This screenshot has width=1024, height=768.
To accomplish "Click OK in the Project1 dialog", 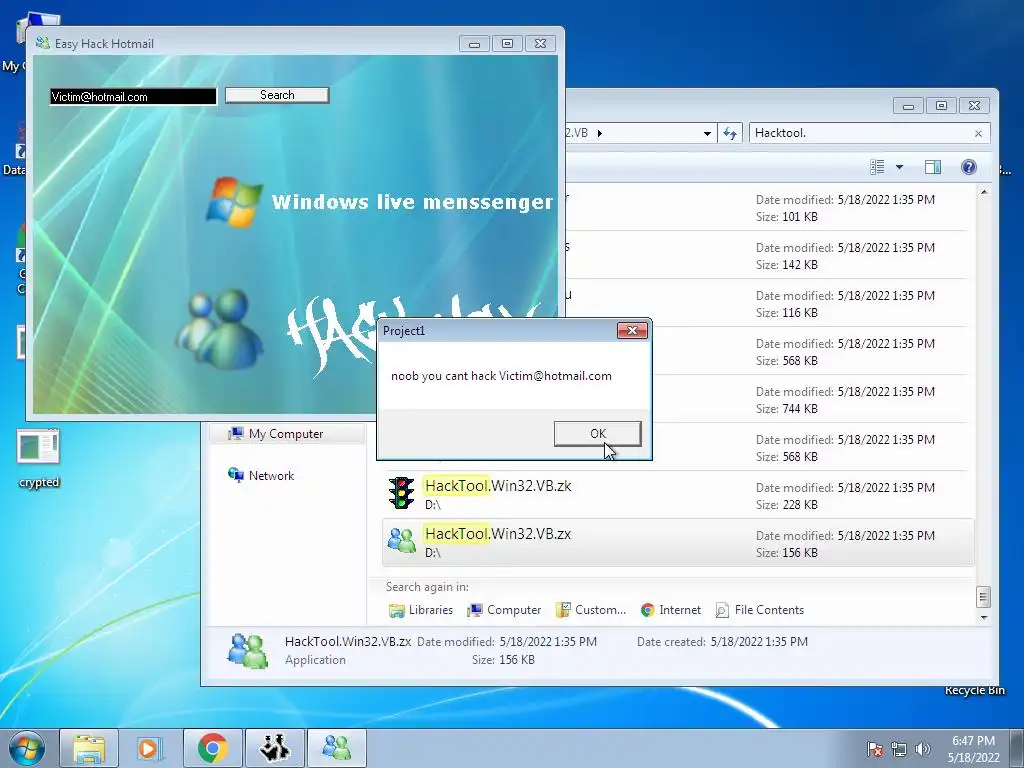I will point(598,434).
